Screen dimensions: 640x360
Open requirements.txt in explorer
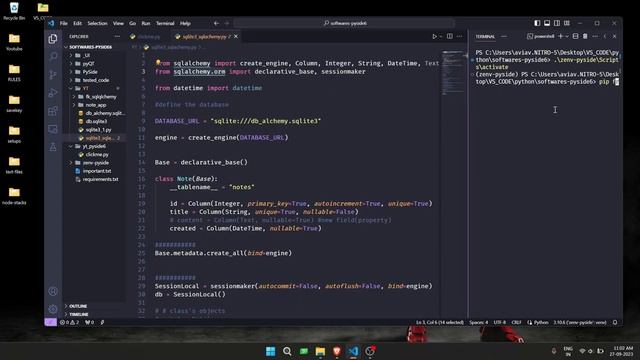coord(100,179)
